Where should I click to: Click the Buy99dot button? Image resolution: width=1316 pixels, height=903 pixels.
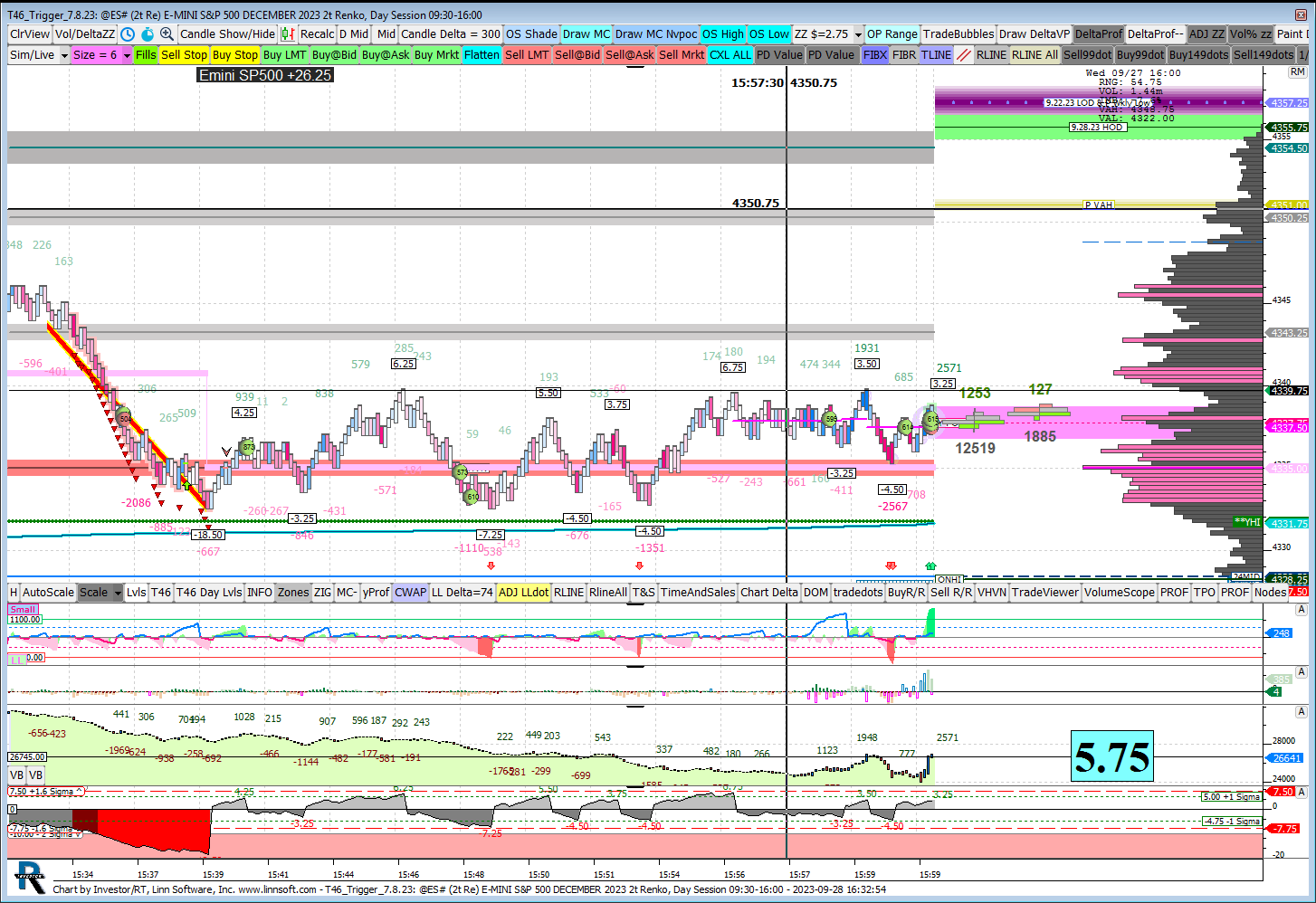1140,54
